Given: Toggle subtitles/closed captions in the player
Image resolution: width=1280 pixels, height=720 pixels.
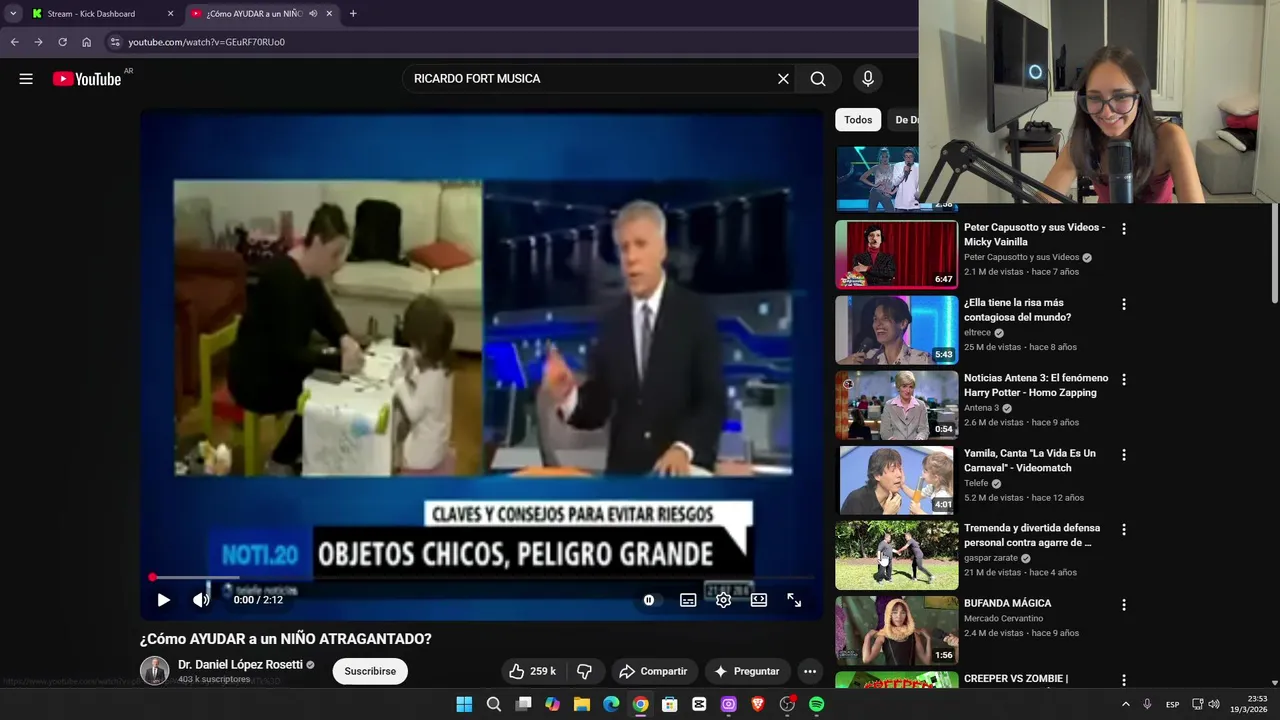Looking at the screenshot, I should click(688, 600).
